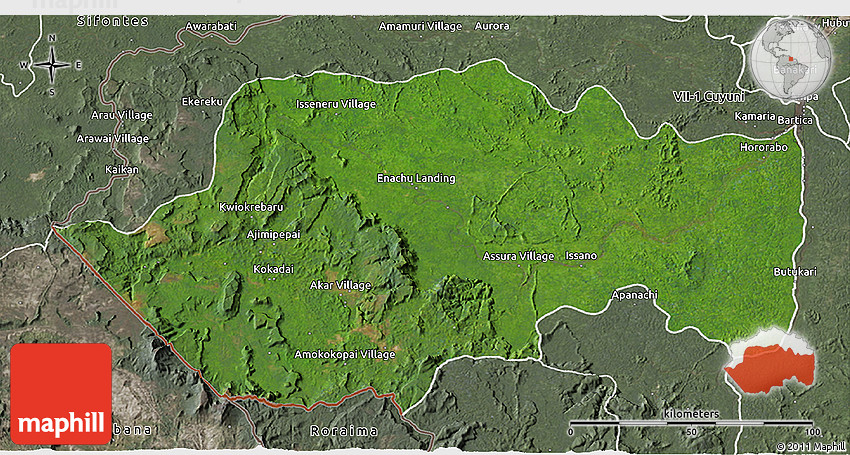Click the Butukari place name
The height and width of the screenshot is (455, 850).
click(x=794, y=272)
